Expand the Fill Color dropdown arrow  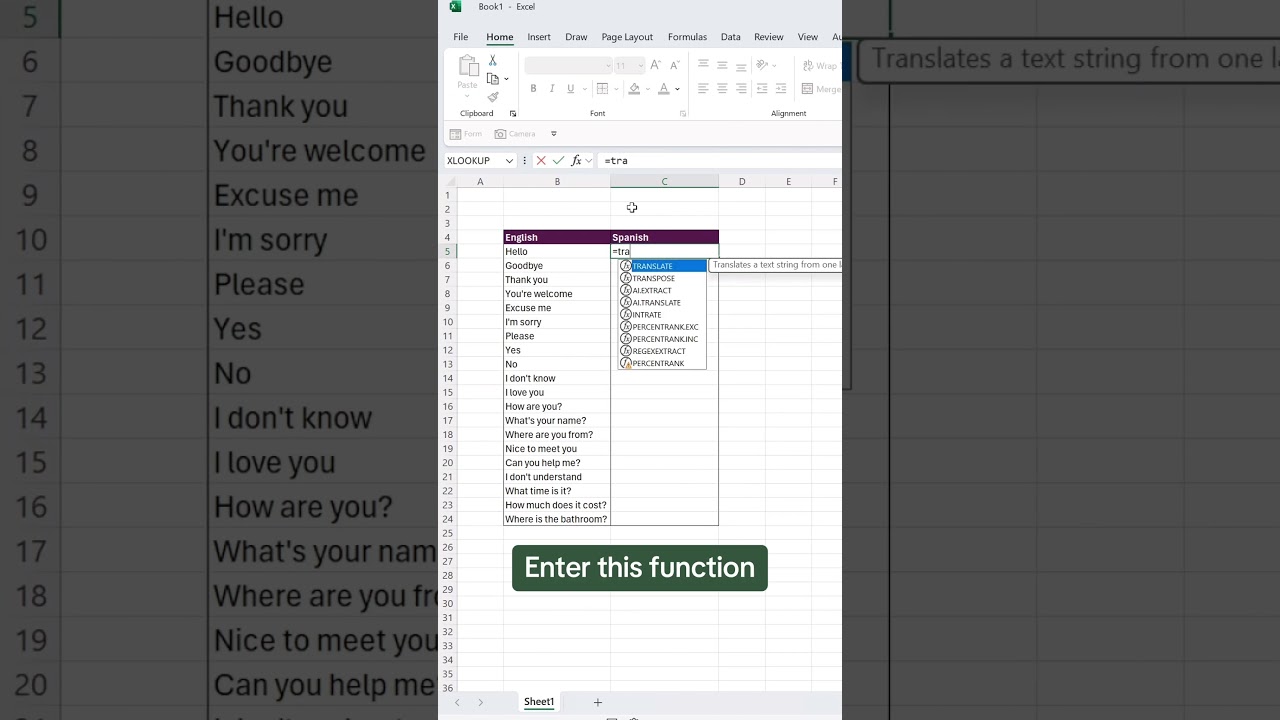pos(647,89)
